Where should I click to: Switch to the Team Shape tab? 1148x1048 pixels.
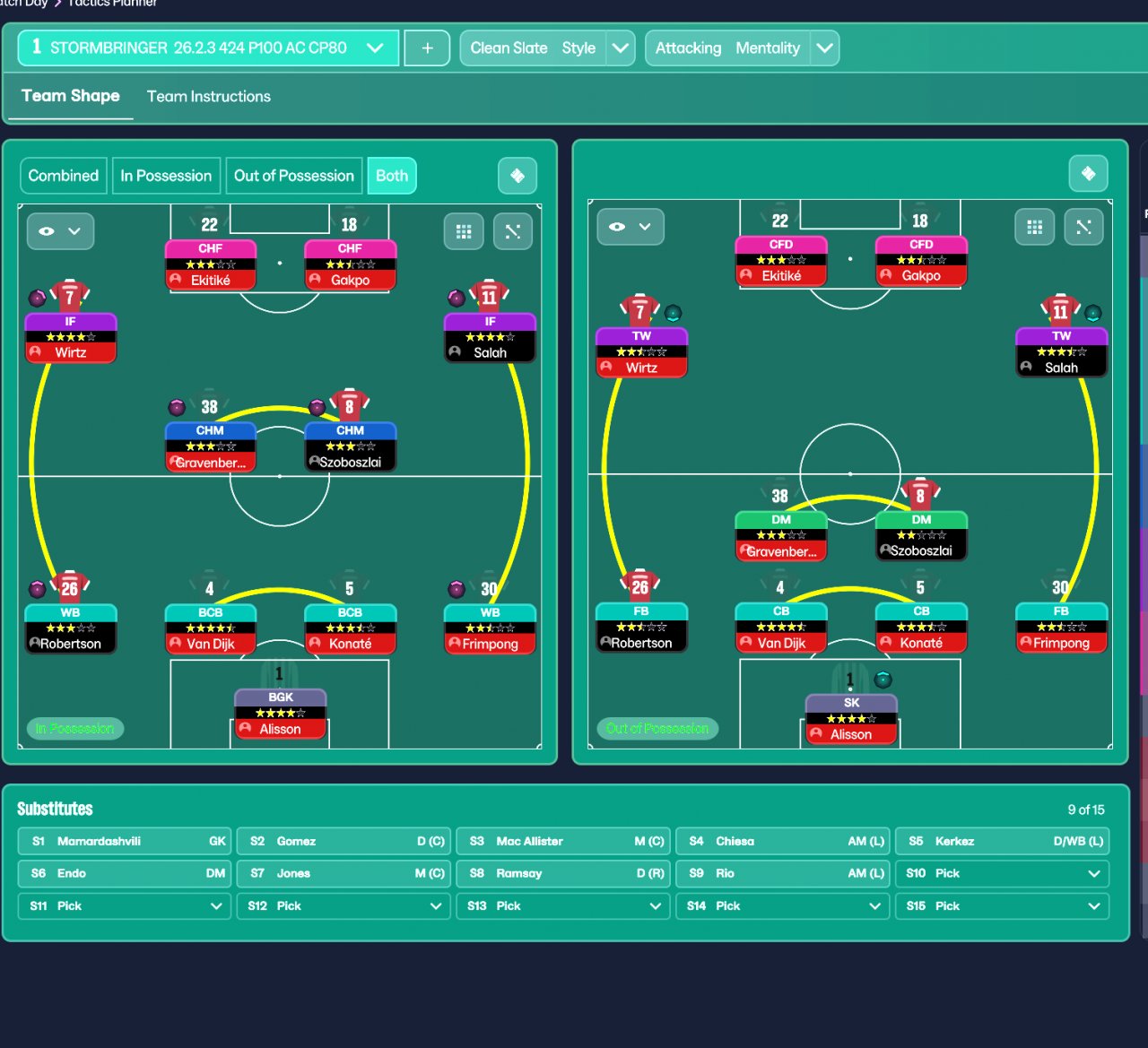pos(71,96)
